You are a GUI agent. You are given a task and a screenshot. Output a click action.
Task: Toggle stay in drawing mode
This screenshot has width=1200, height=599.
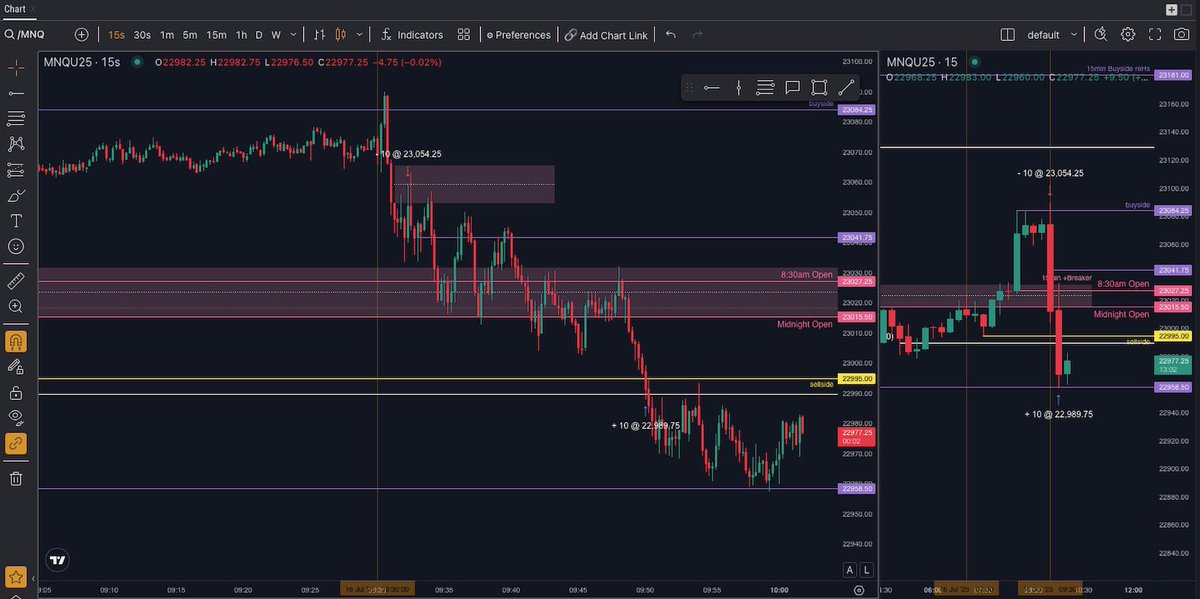tap(16, 367)
